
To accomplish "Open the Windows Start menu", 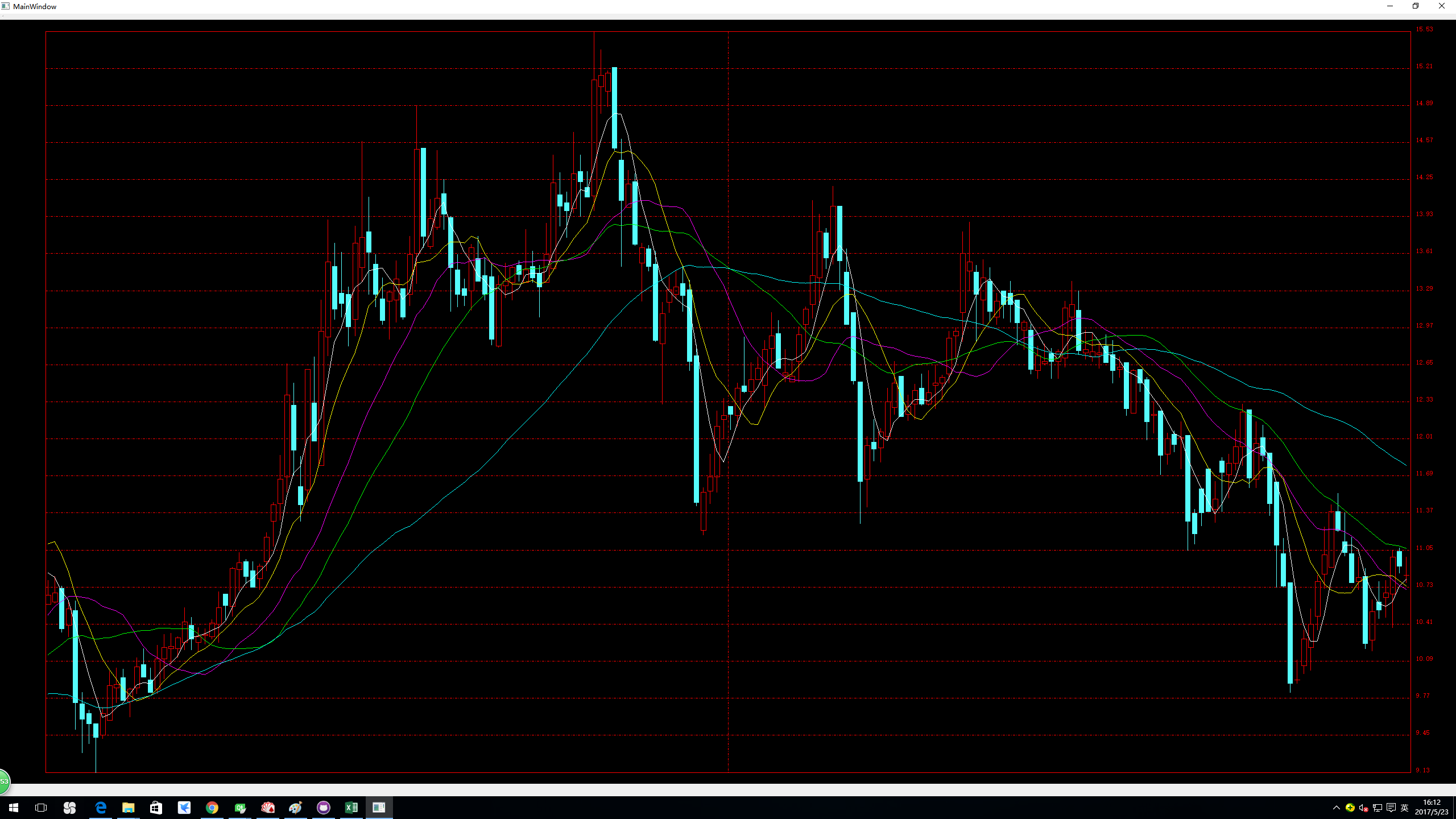I will [14, 808].
